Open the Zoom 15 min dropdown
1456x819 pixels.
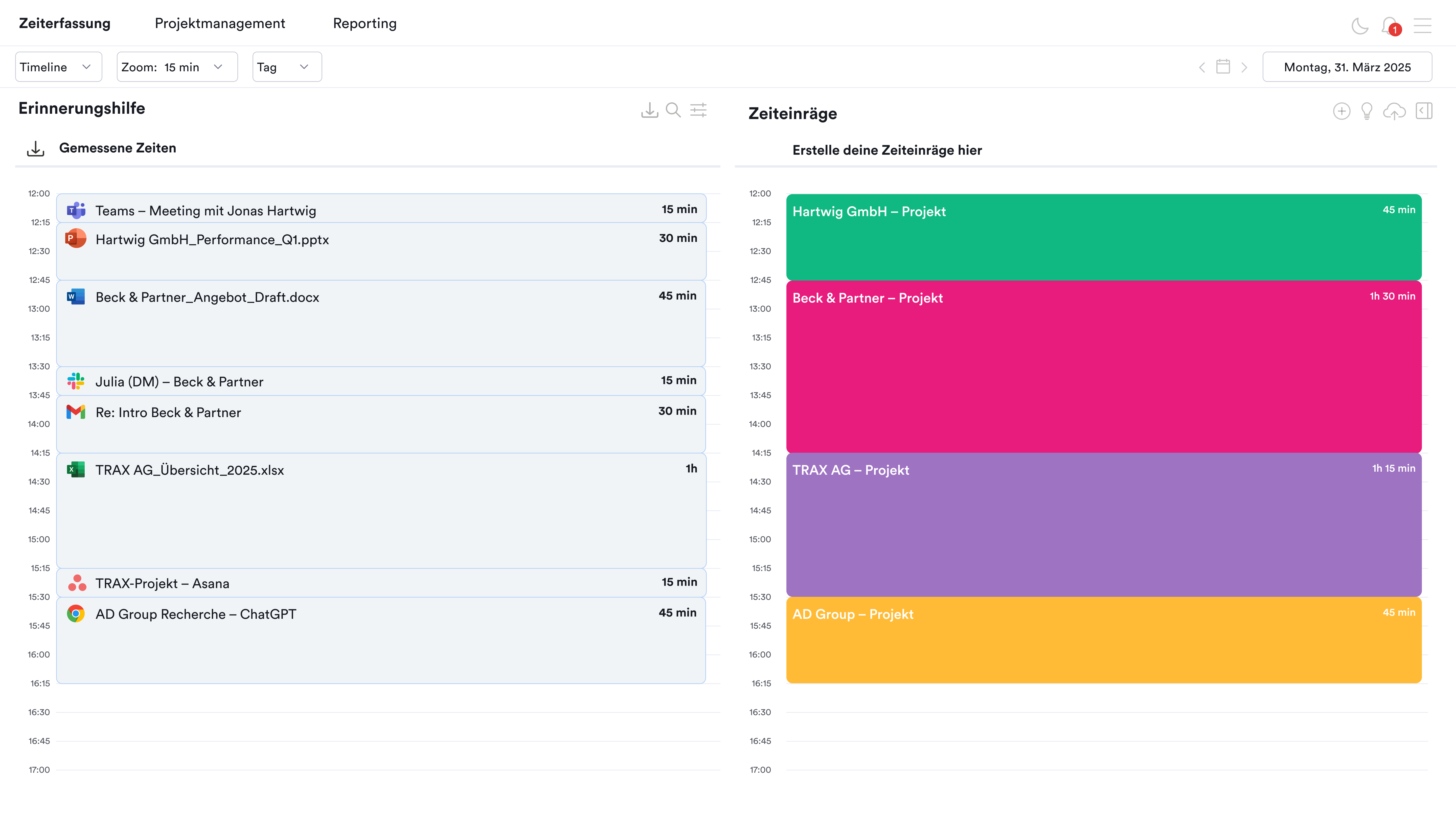pos(177,67)
